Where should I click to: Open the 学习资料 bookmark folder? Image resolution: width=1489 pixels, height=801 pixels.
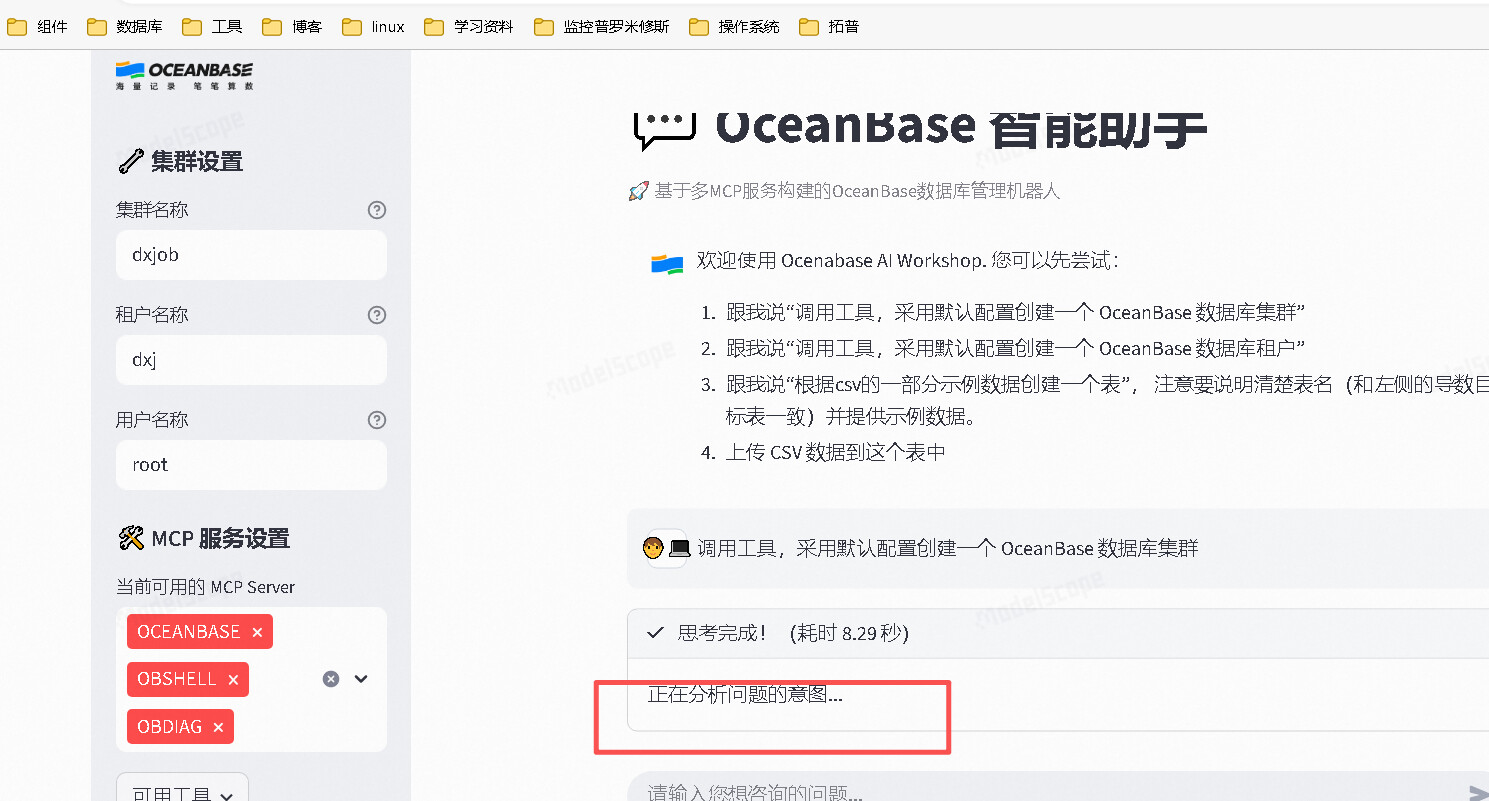[469, 27]
